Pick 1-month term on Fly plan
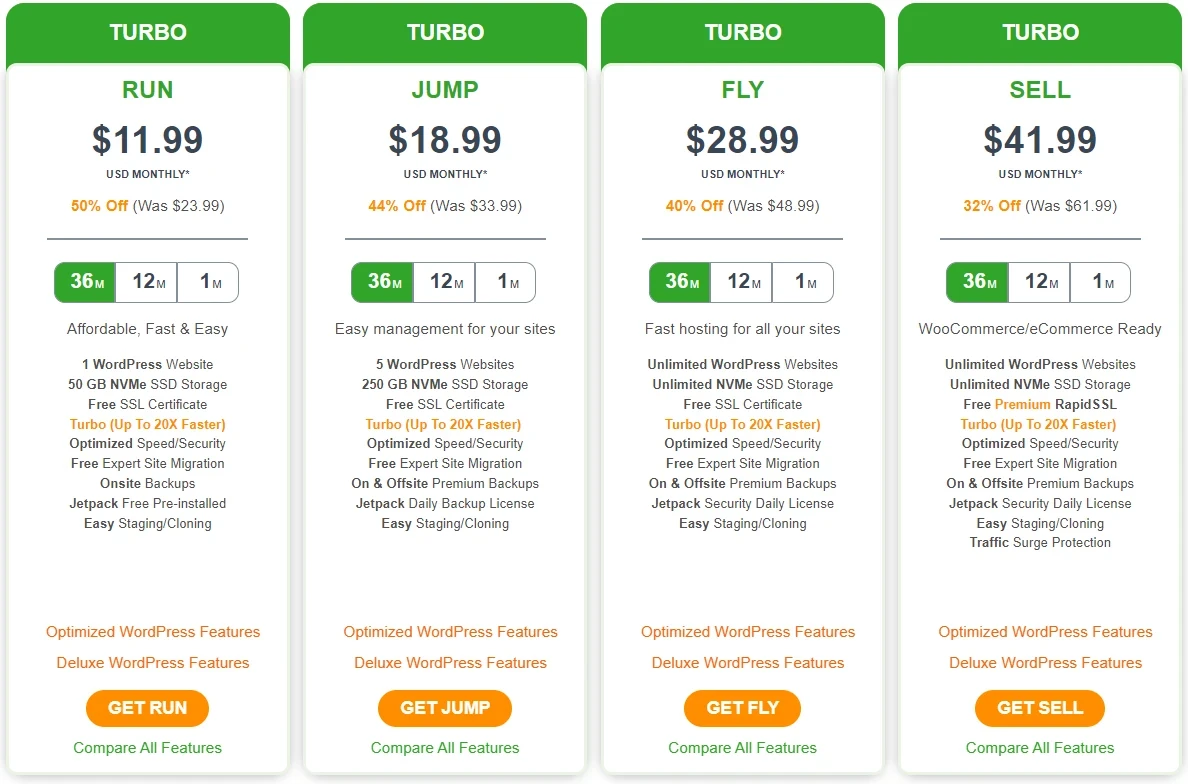The width and height of the screenshot is (1188, 784). (x=803, y=282)
